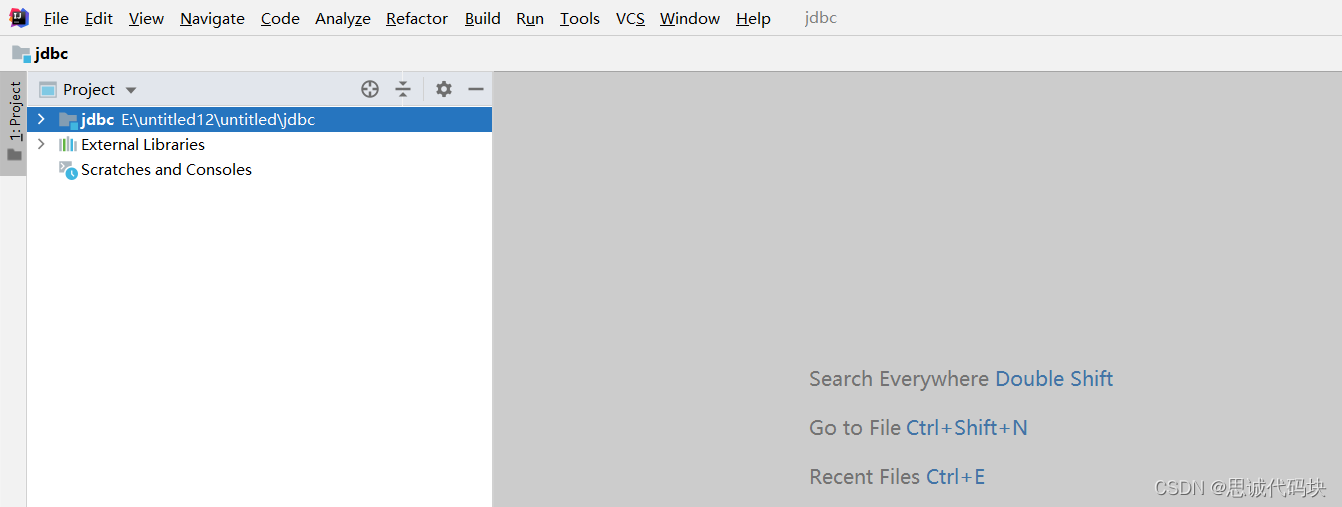Open the Edit menu
The image size is (1342, 507).
[99, 18]
